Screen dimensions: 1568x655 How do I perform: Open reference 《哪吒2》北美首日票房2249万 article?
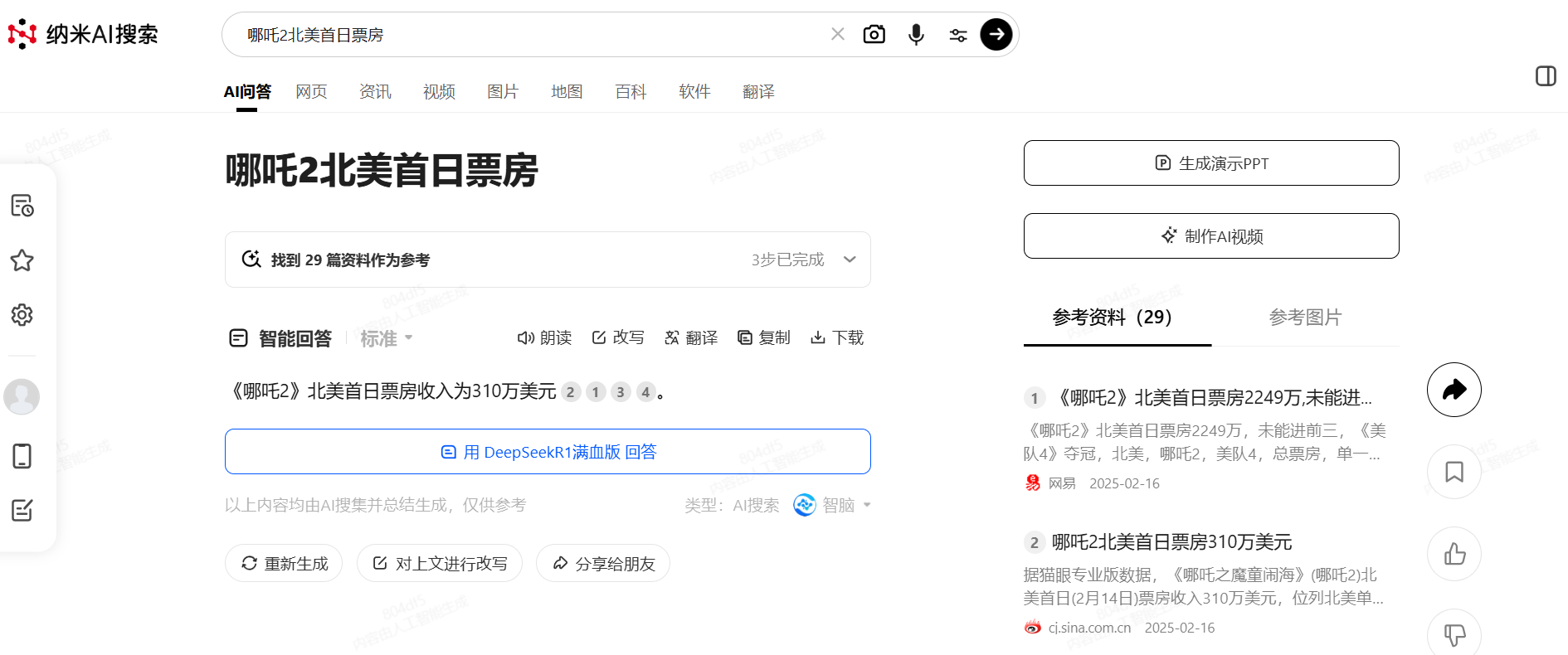click(x=1215, y=398)
